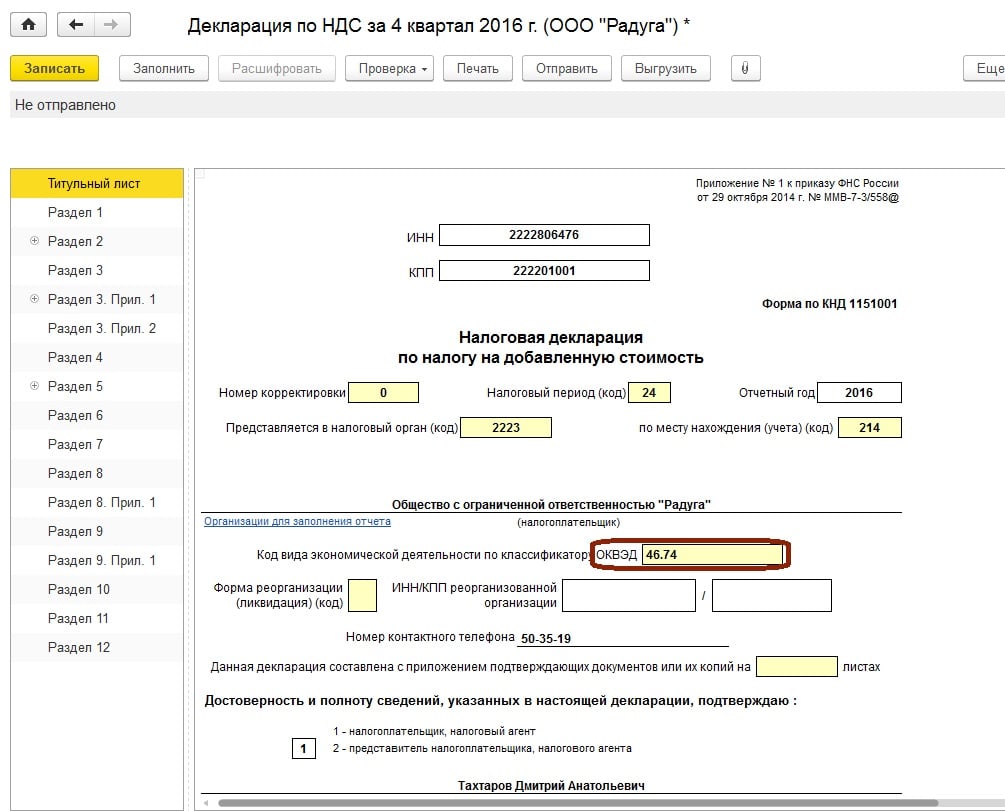Expand the Раздел 3. Прил. 1 node
Image resolution: width=1005 pixels, height=811 pixels.
click(35, 299)
